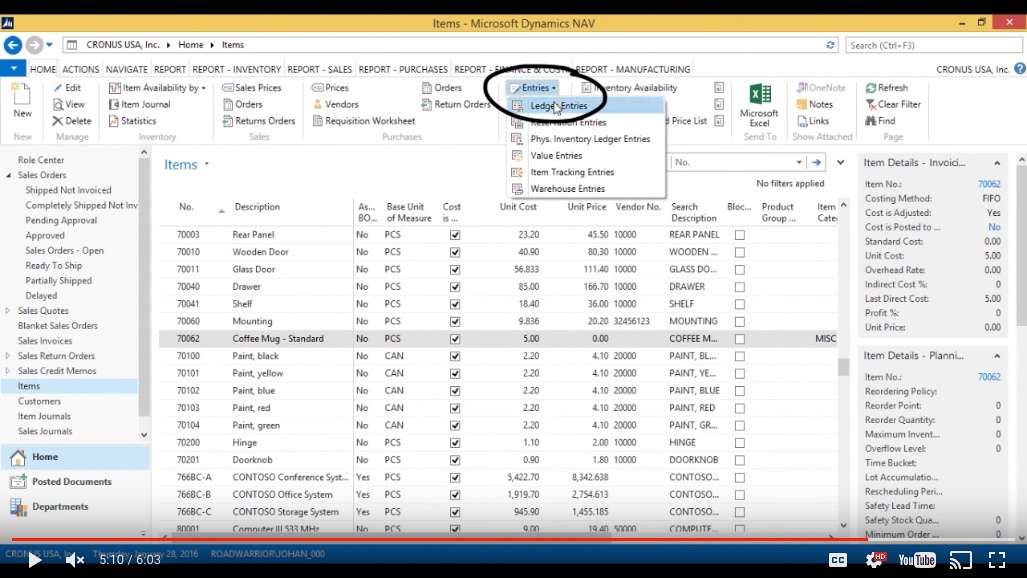
Task: Refresh the items page
Action: (886, 87)
